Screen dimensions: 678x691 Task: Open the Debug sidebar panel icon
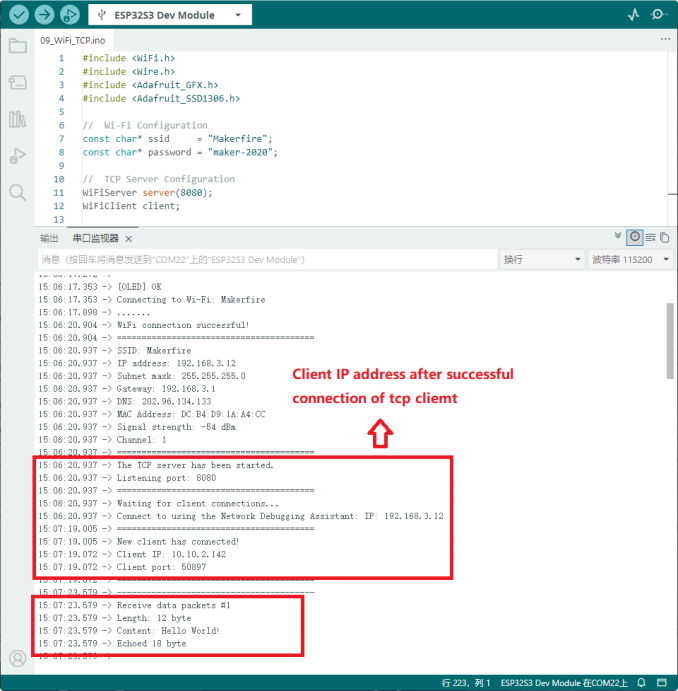18,156
